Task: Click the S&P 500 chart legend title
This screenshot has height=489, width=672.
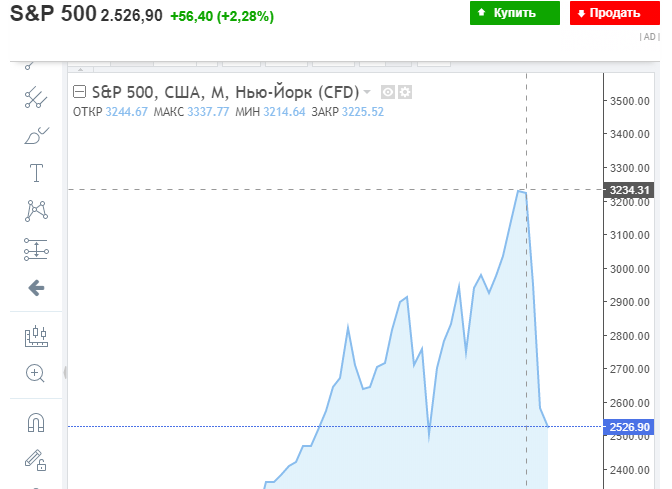Action: click(x=225, y=92)
